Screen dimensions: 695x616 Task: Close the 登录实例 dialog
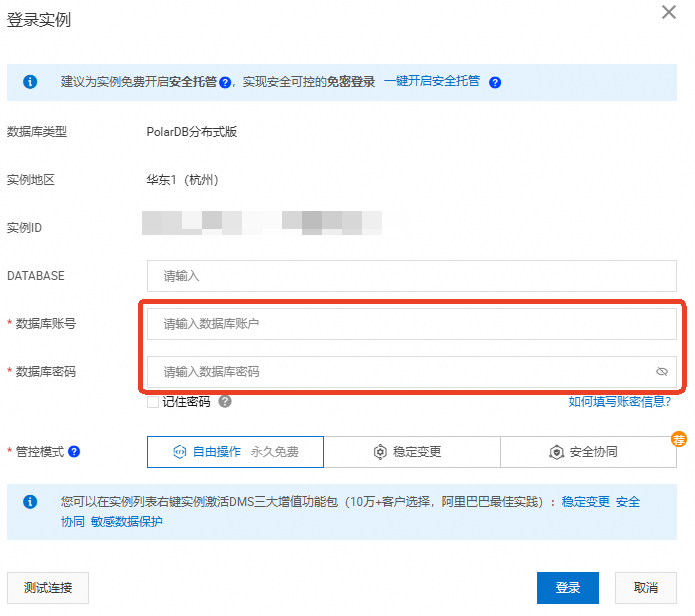click(x=668, y=12)
